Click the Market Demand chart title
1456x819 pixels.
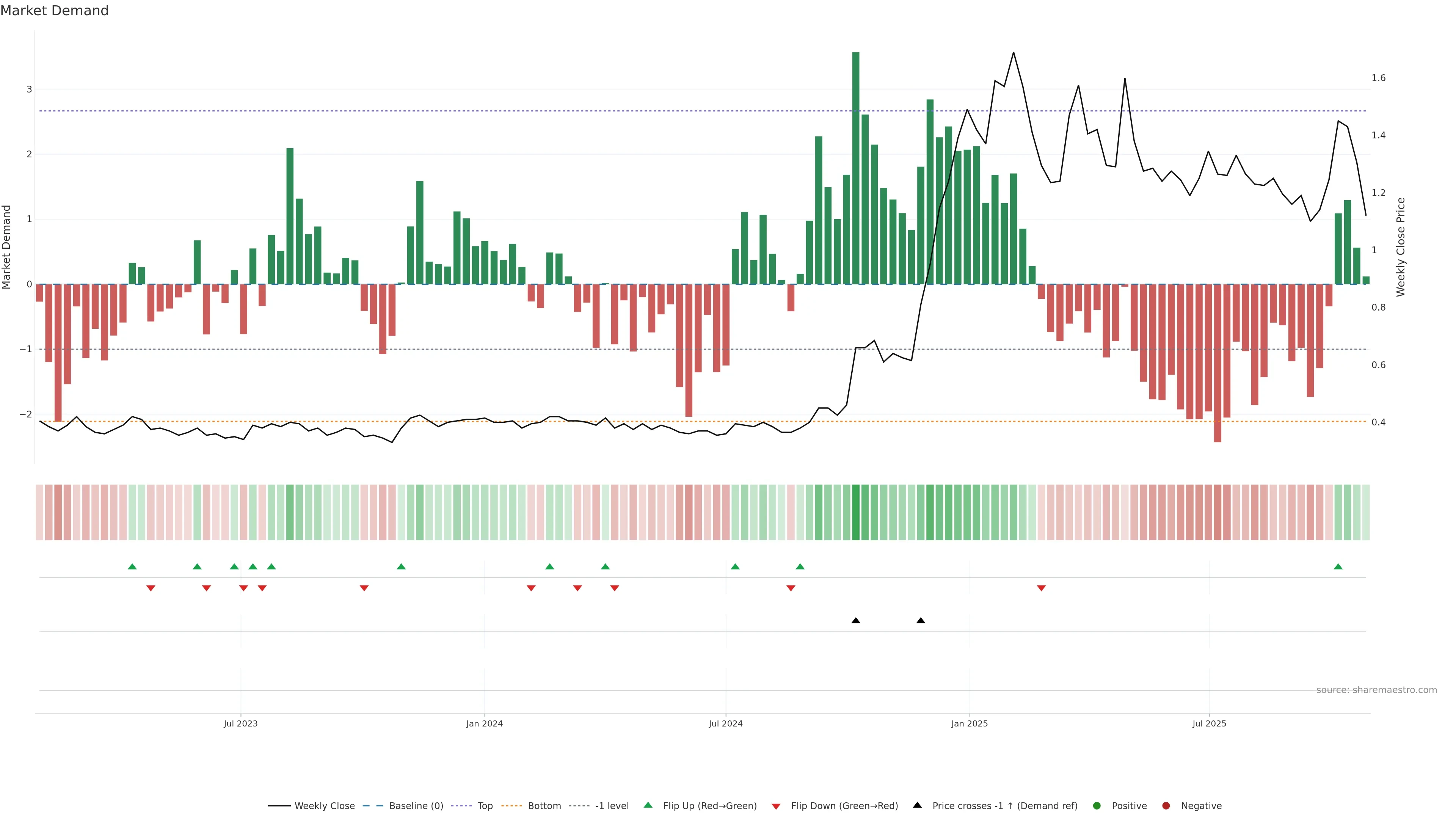54,11
